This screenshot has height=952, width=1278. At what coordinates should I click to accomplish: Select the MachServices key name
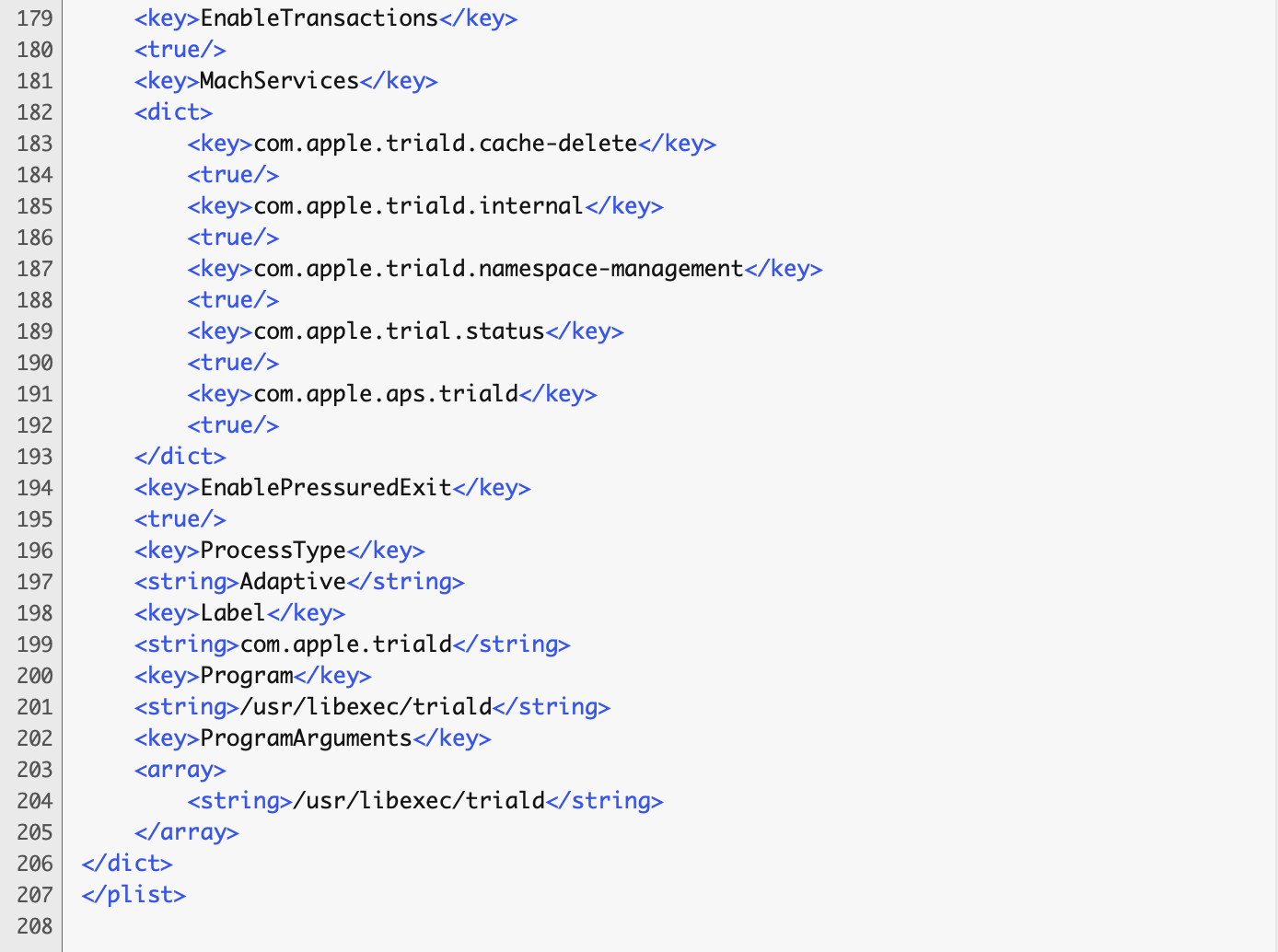[279, 81]
